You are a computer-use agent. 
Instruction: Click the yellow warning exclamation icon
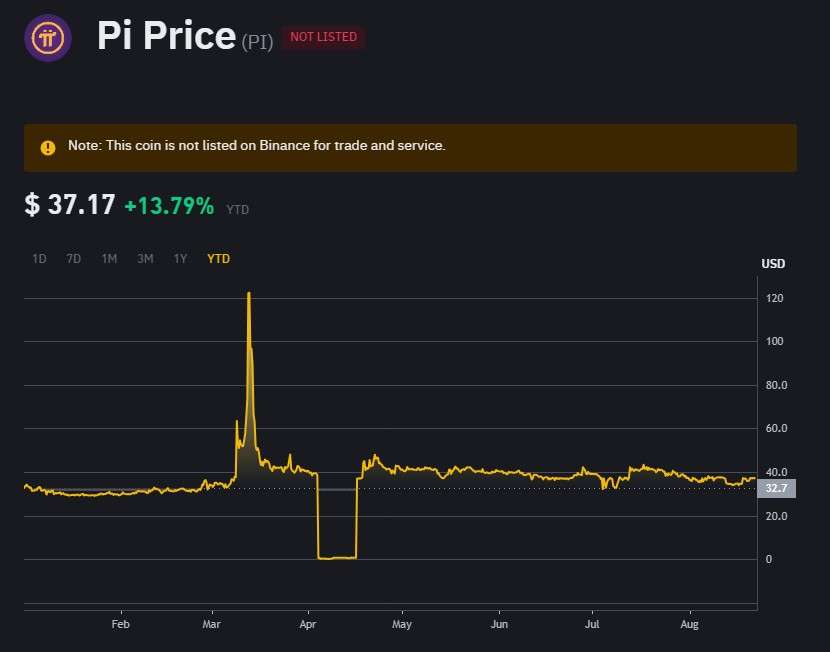coord(46,147)
